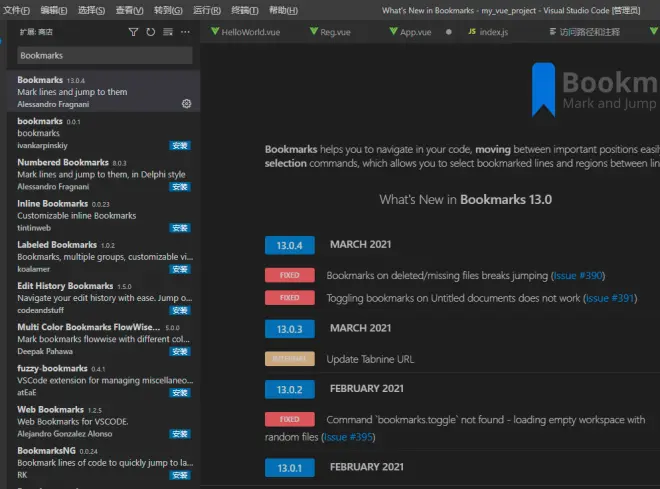The image size is (660, 489).
Task: Install the fuzzy-bookmarks extension
Action: (180, 393)
